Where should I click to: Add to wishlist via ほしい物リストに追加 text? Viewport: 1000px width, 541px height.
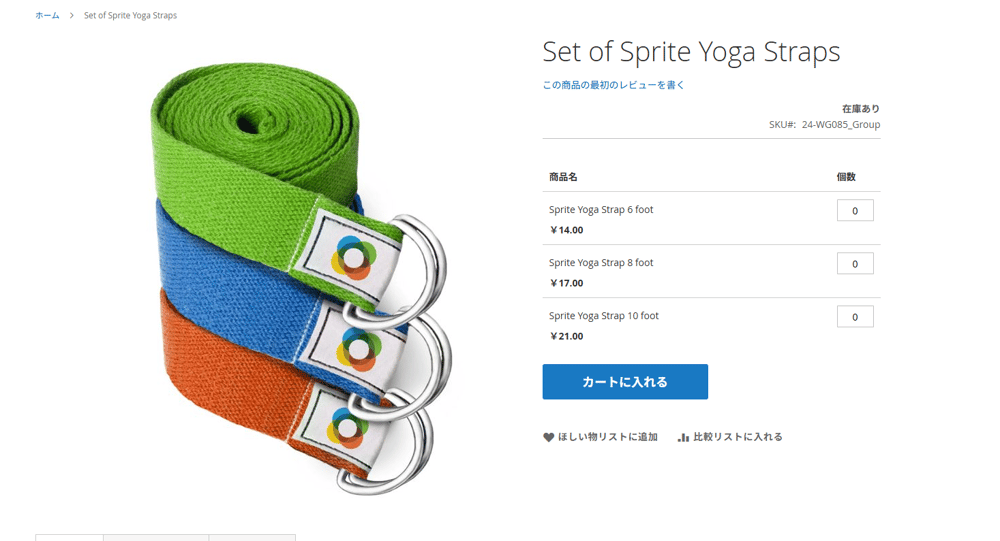pos(608,437)
